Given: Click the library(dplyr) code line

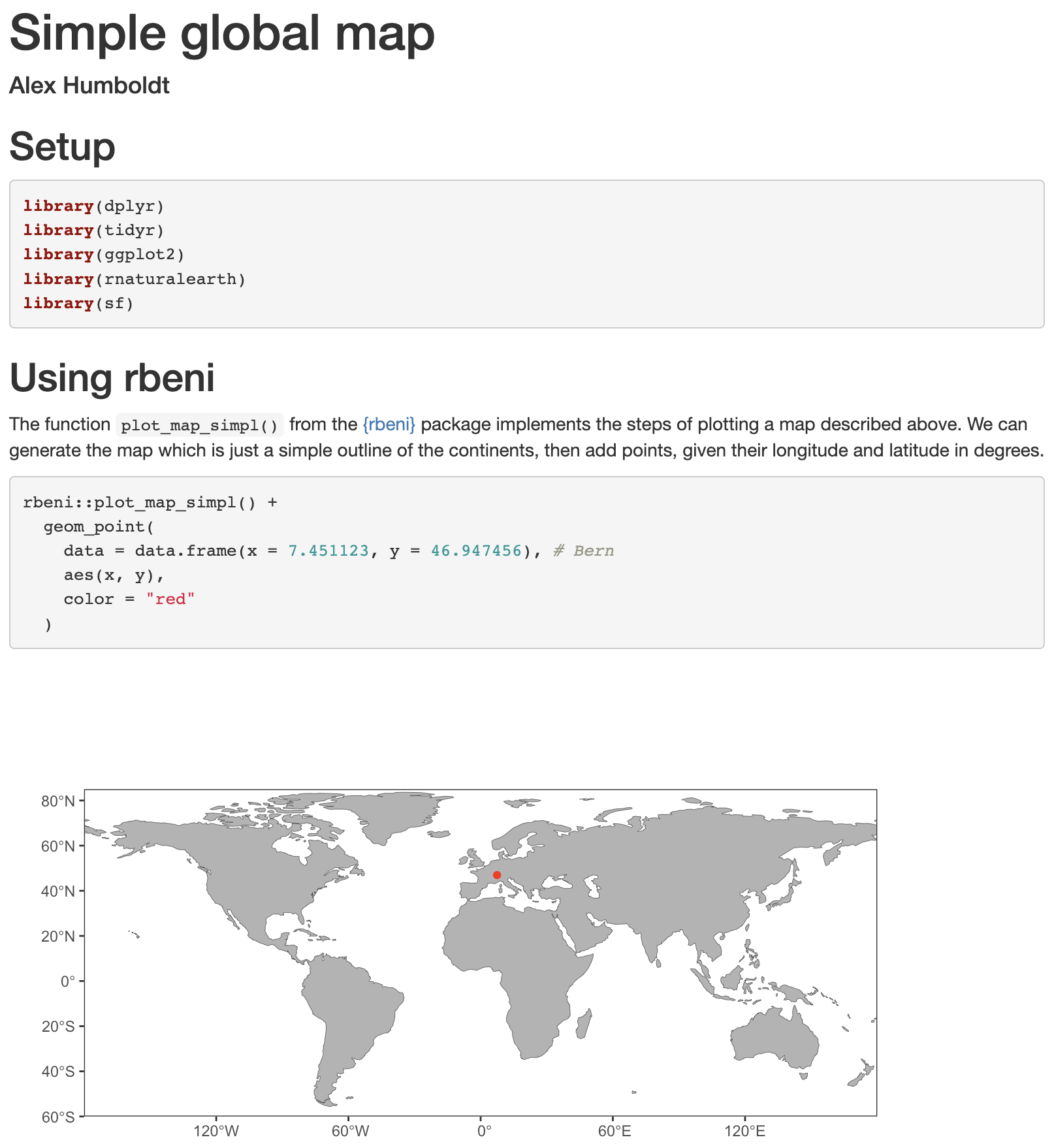Looking at the screenshot, I should click(94, 206).
